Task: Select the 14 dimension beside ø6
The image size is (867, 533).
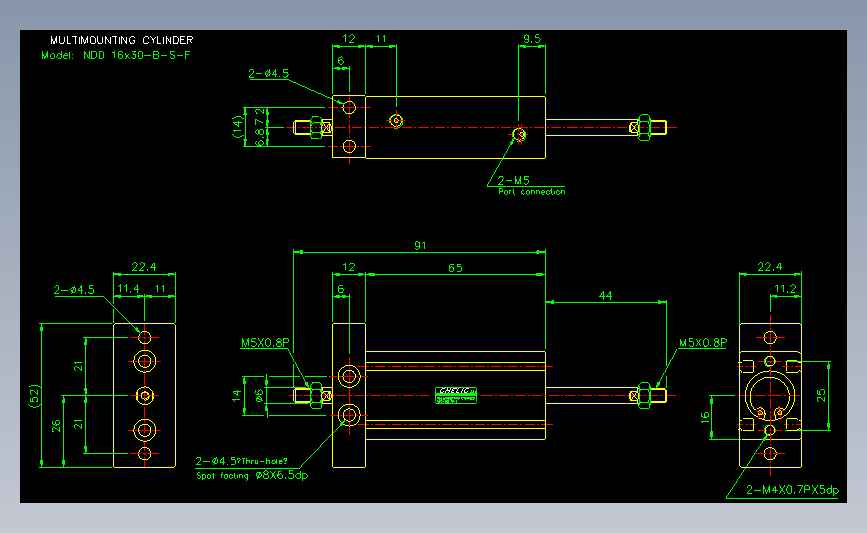Action: 237,395
